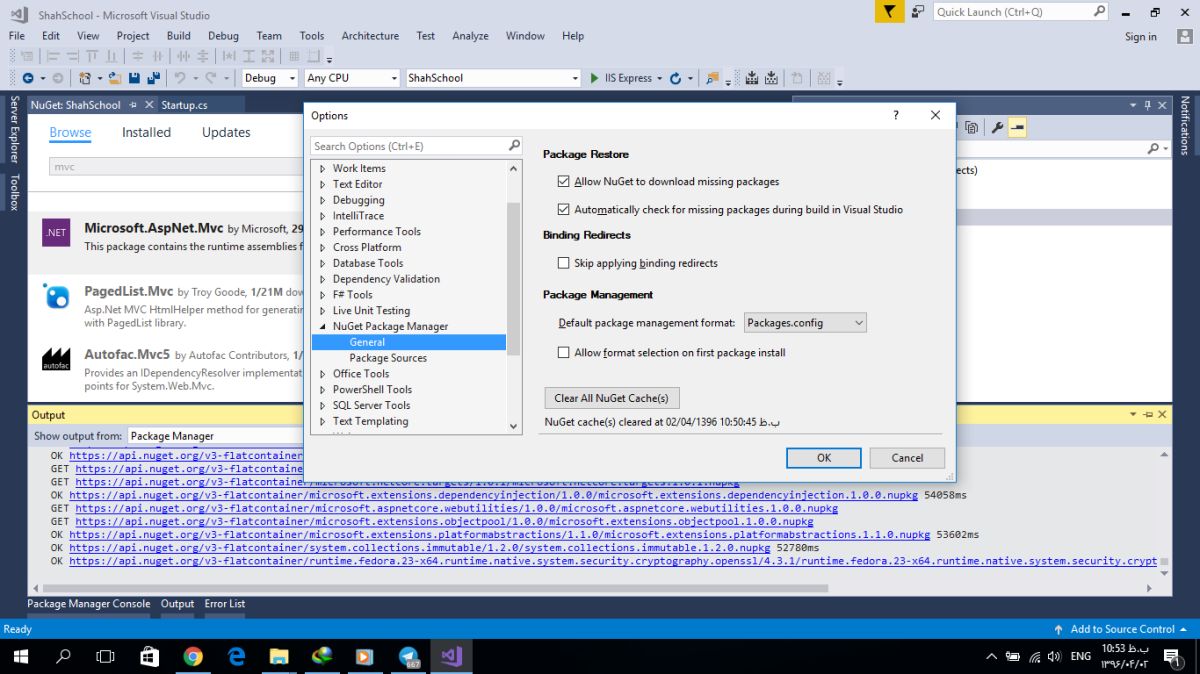Enable Skip applying binding redirects
This screenshot has height=674, width=1200.
point(564,263)
